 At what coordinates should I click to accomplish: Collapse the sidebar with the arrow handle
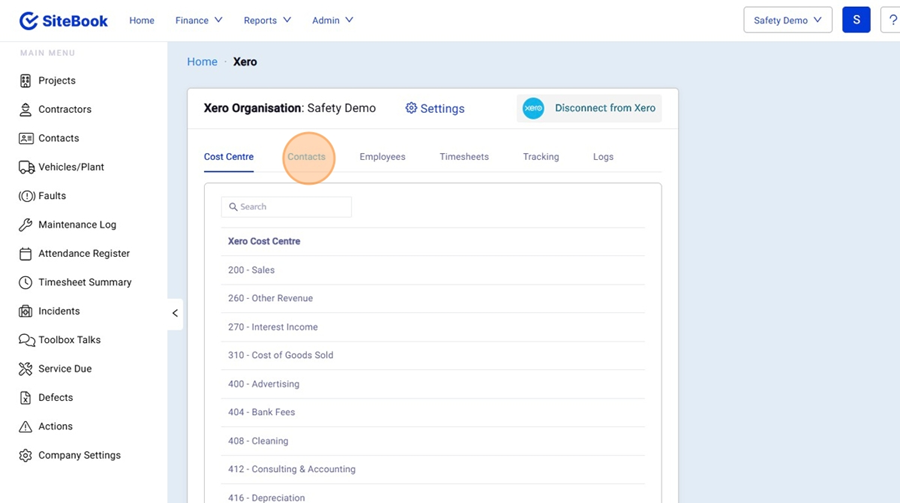coord(175,313)
